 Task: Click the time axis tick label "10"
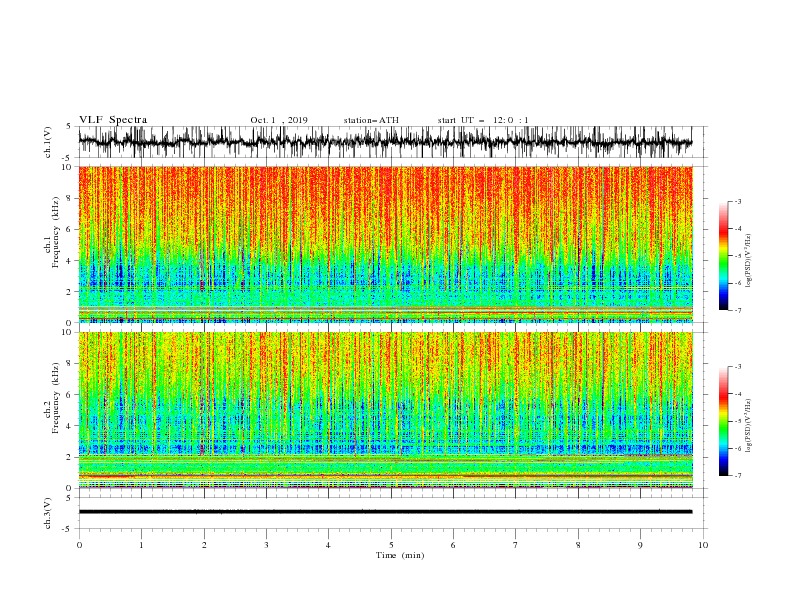coord(703,545)
